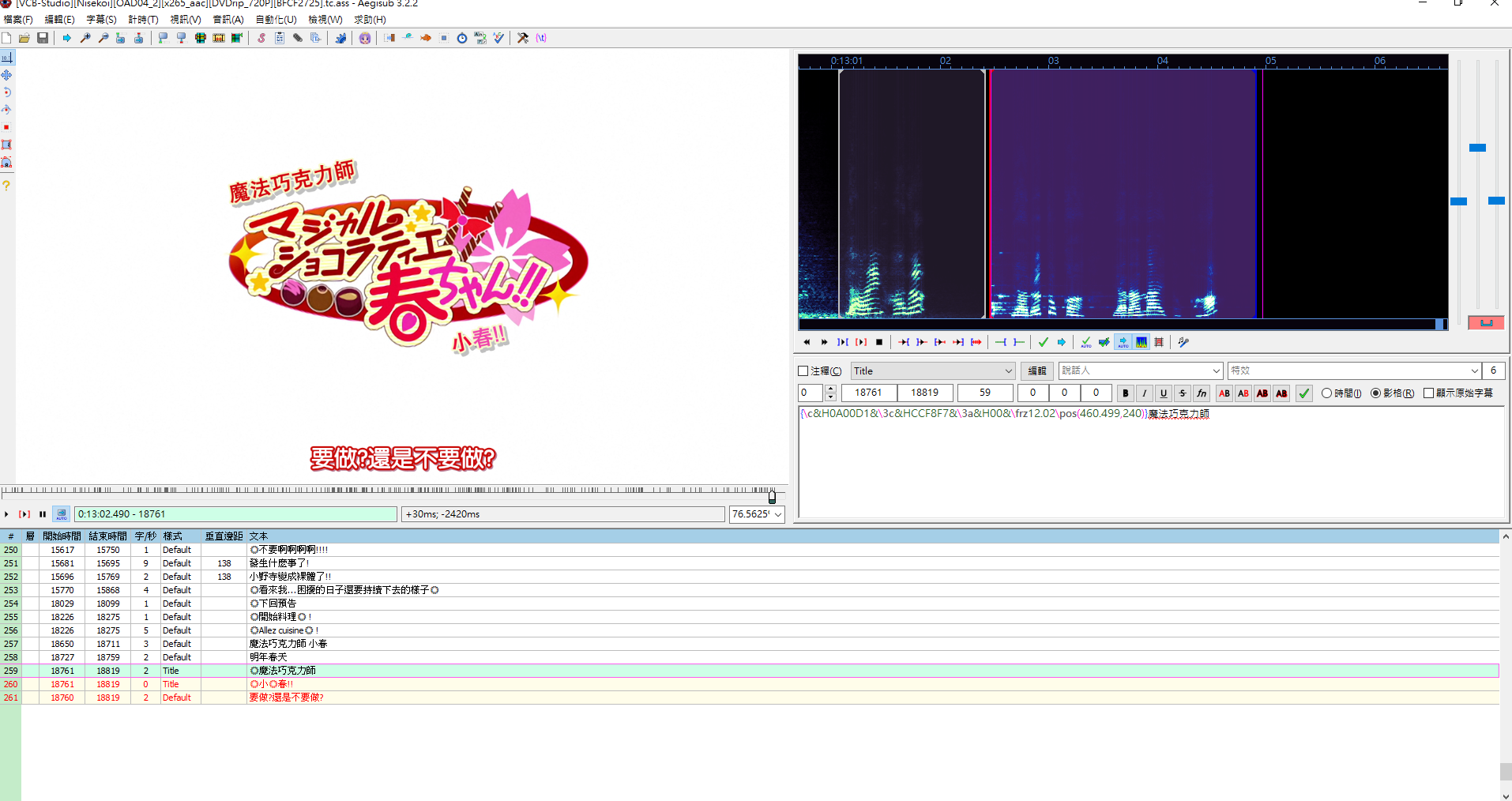Toggle italic I formatting button
1512x801 pixels.
coord(1145,393)
